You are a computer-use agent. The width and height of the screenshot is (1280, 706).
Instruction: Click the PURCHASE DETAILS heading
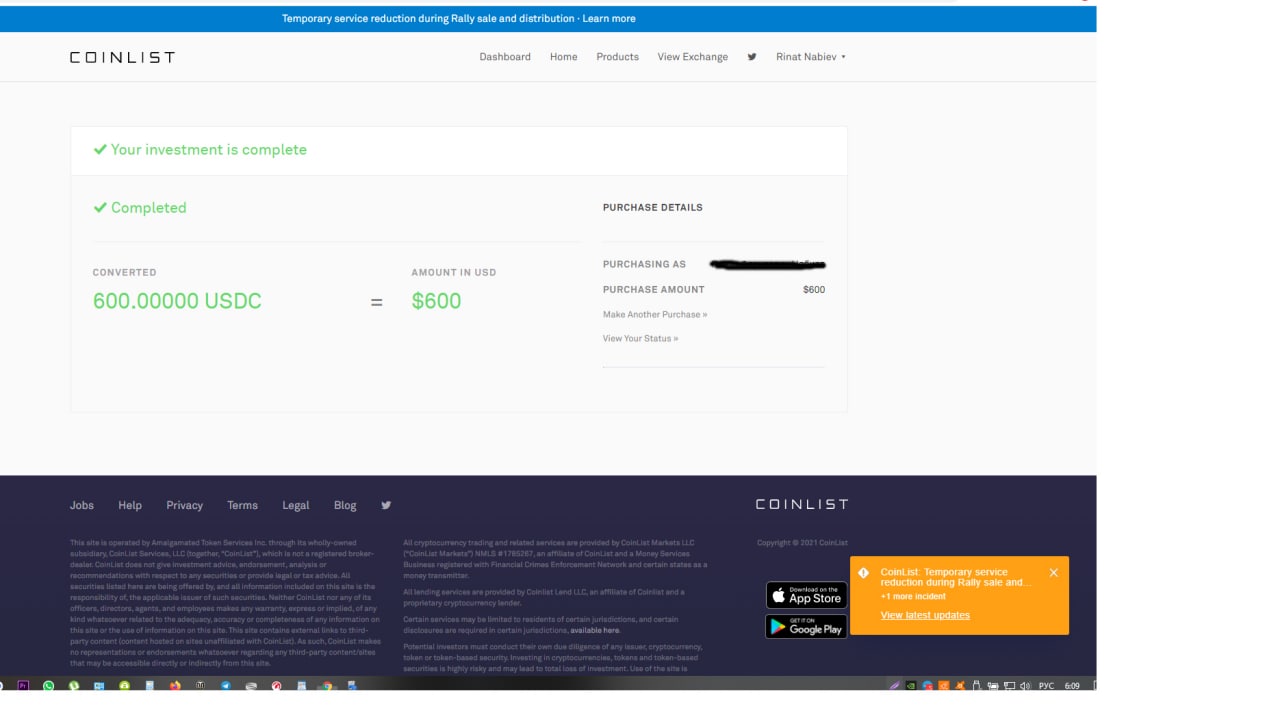[x=653, y=207]
